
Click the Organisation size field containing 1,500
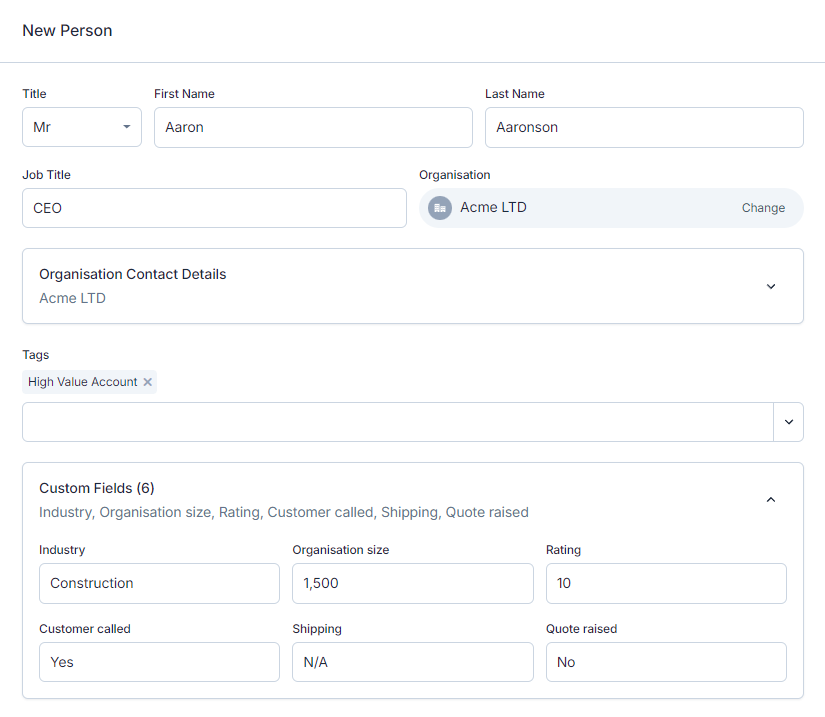point(412,583)
